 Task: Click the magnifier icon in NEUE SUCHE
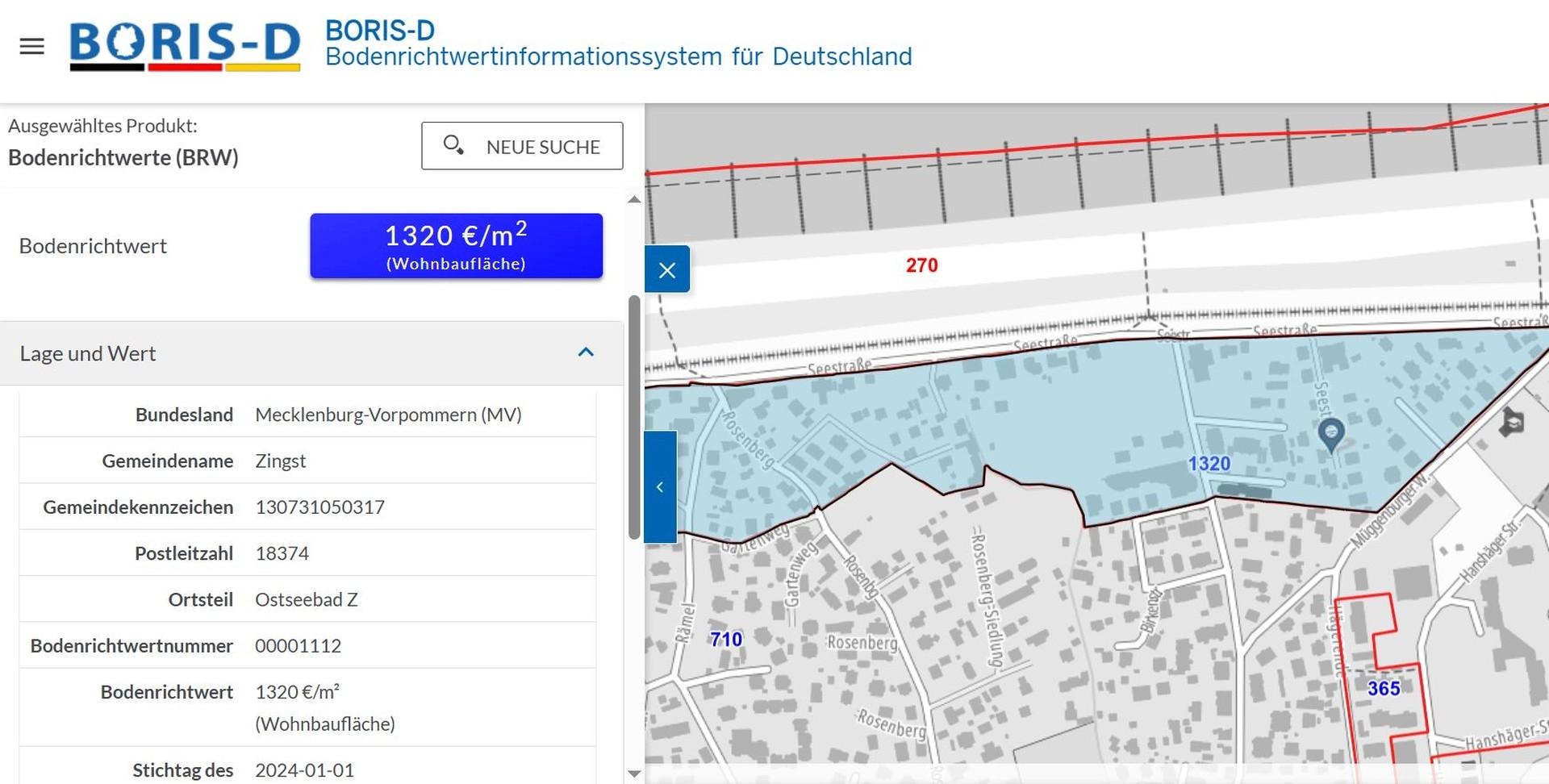[453, 145]
